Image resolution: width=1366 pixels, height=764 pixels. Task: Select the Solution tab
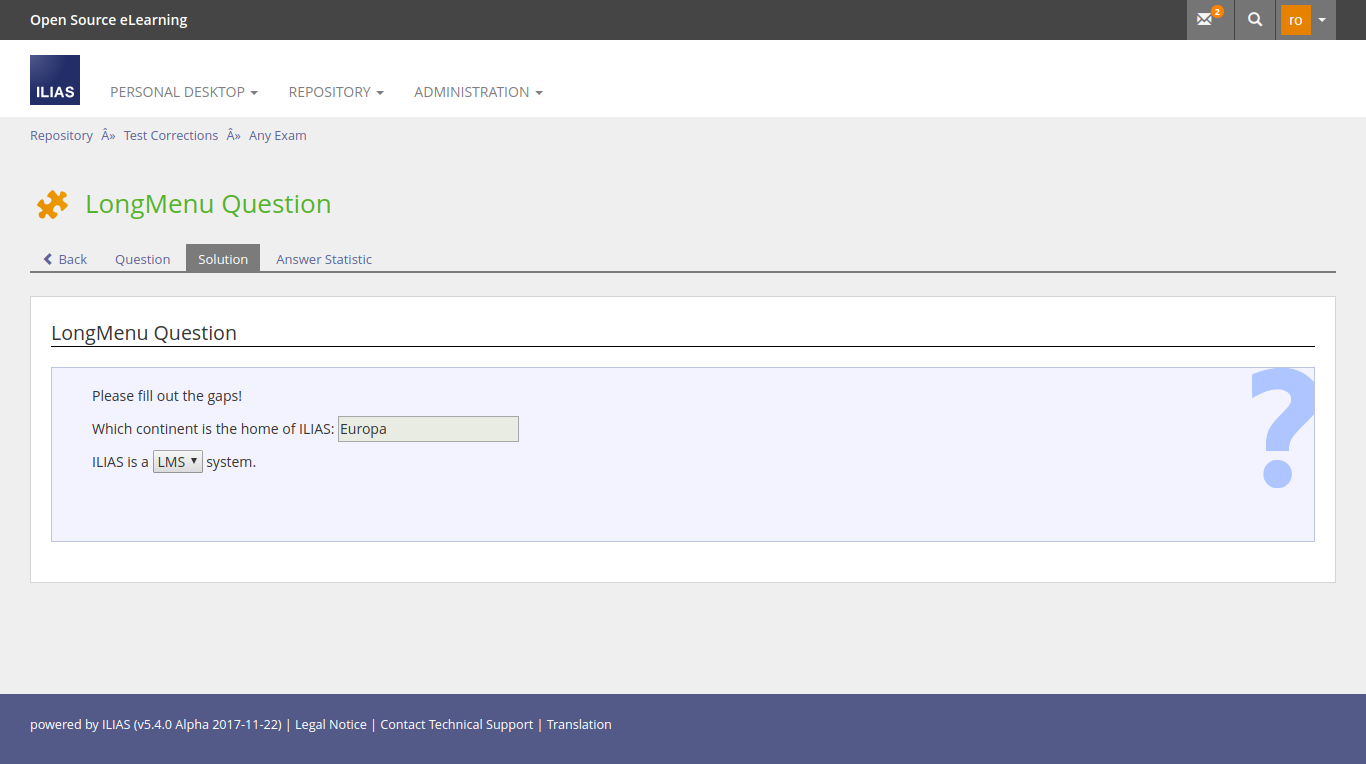click(x=223, y=259)
